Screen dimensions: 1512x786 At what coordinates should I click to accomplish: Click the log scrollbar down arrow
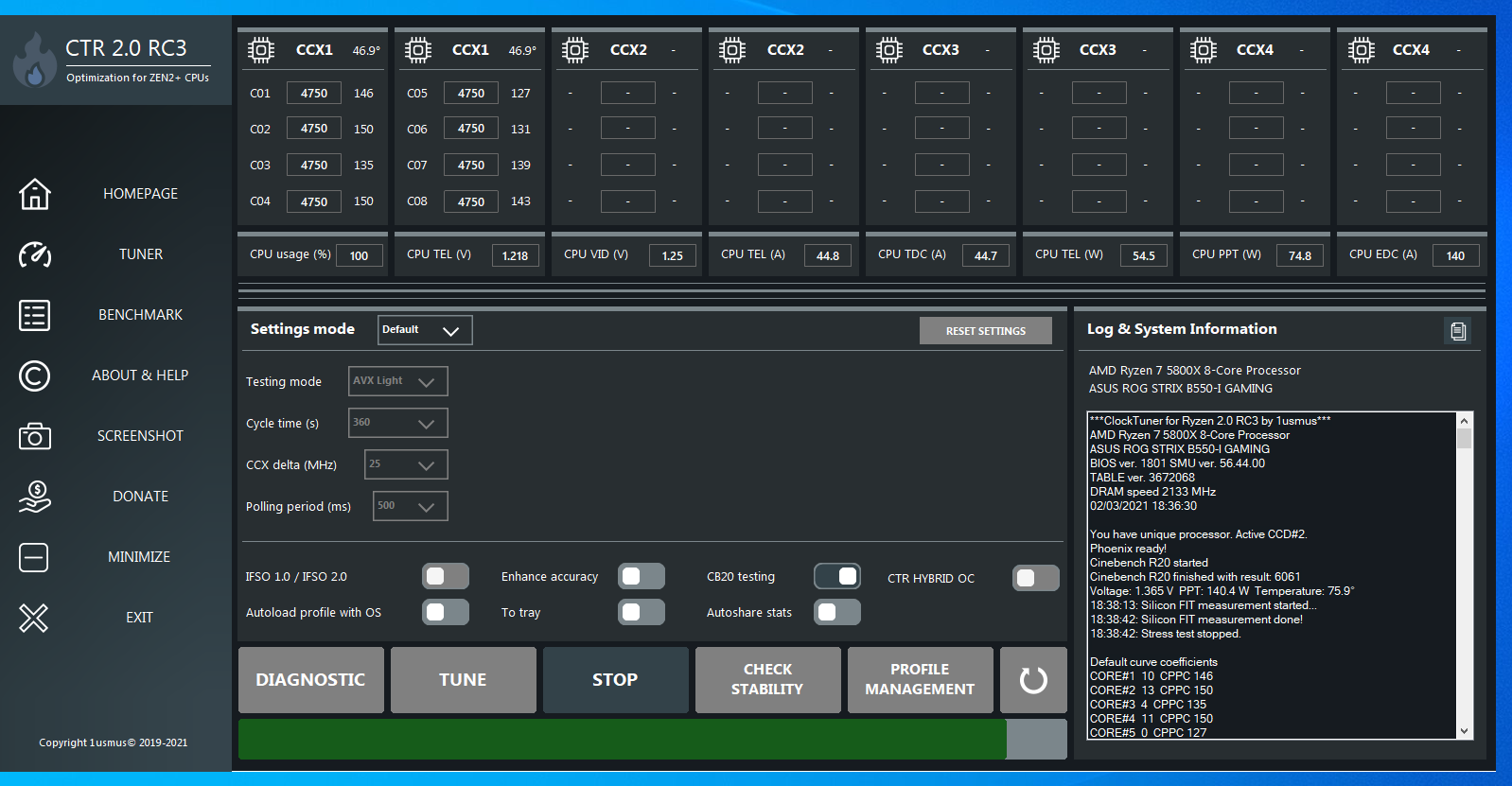1465,731
